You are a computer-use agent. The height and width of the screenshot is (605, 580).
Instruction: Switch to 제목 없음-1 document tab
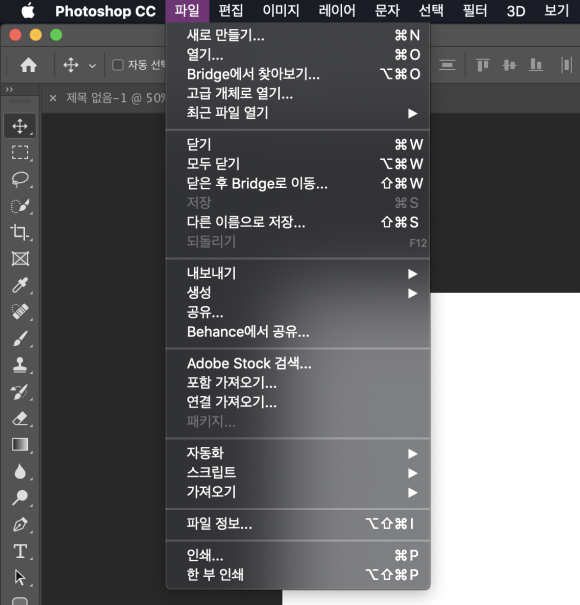point(115,98)
